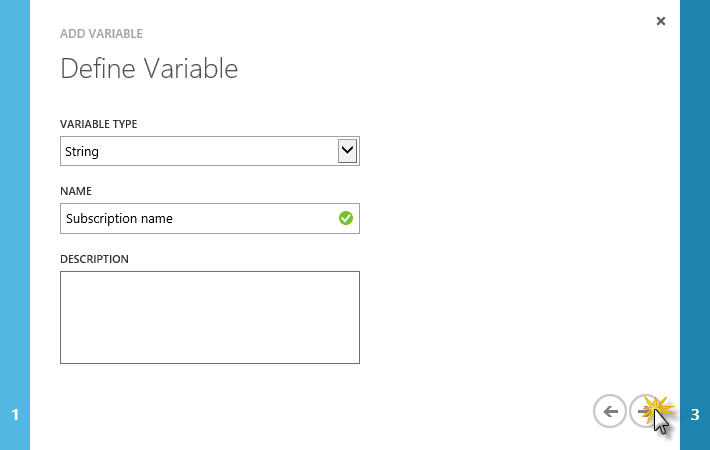Go to wizard step 3 number
The height and width of the screenshot is (450, 710).
click(x=695, y=414)
